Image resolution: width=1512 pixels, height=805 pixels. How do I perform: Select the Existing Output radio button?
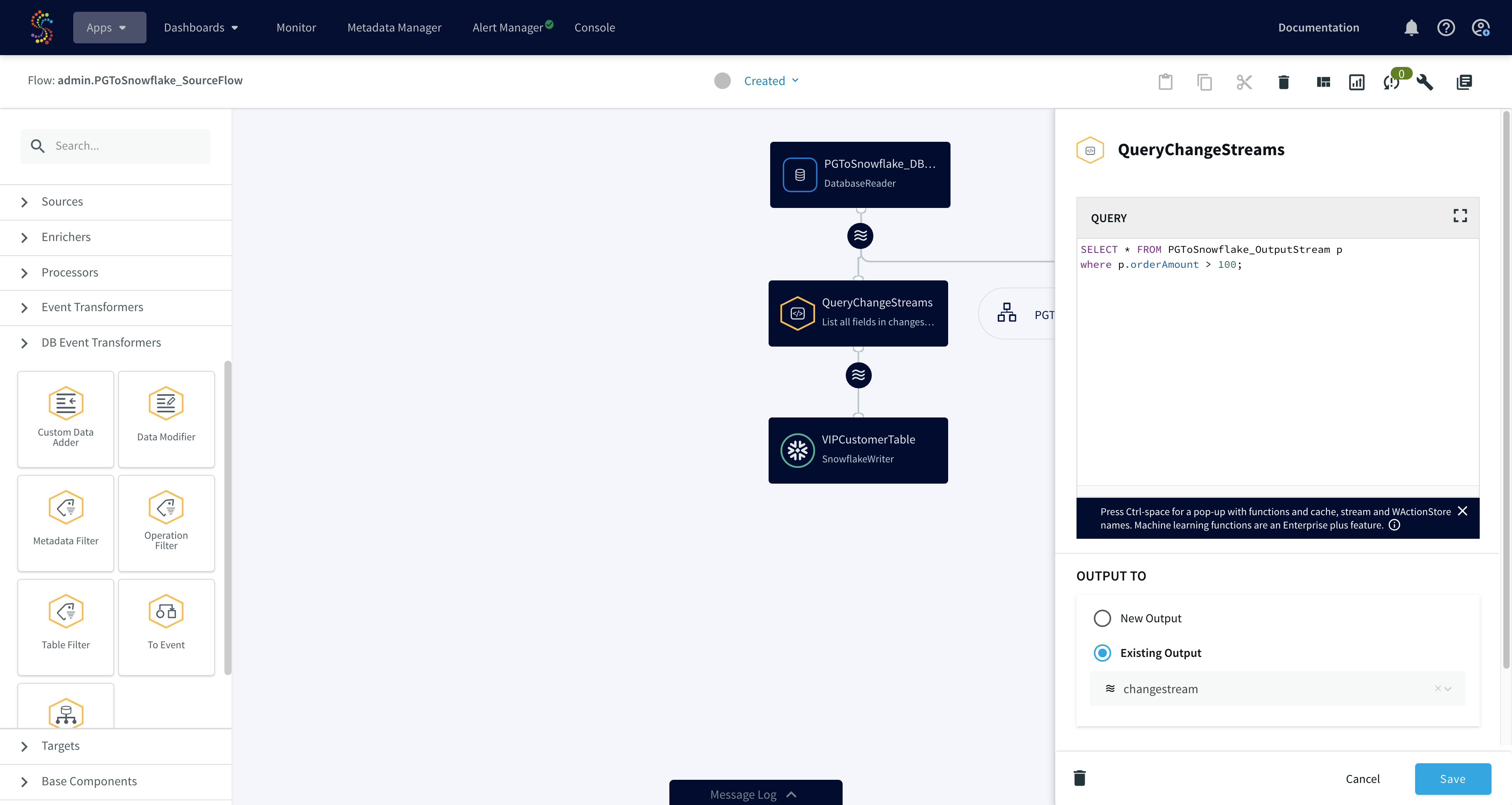1102,653
